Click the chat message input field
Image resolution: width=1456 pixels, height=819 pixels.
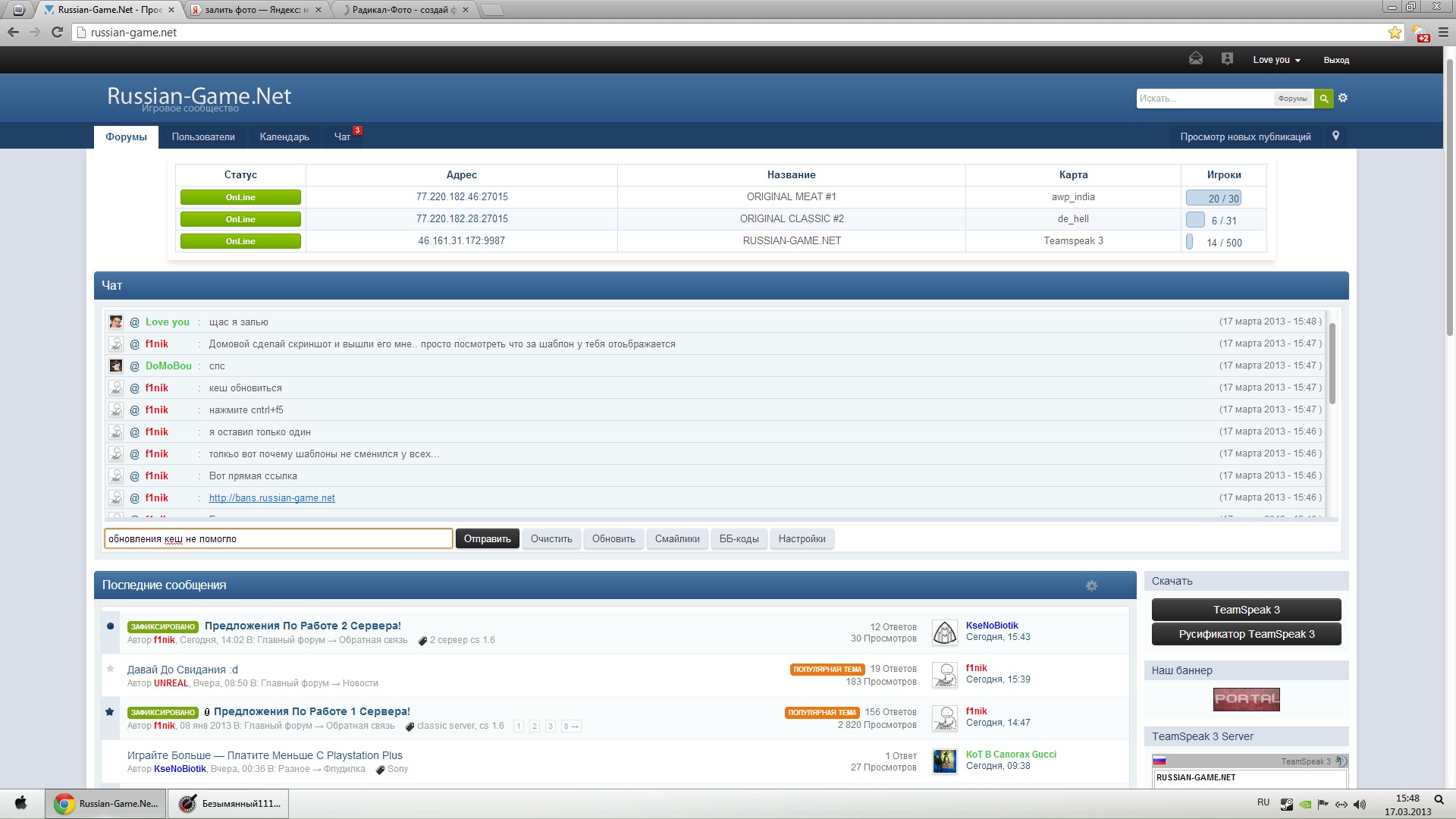(278, 539)
